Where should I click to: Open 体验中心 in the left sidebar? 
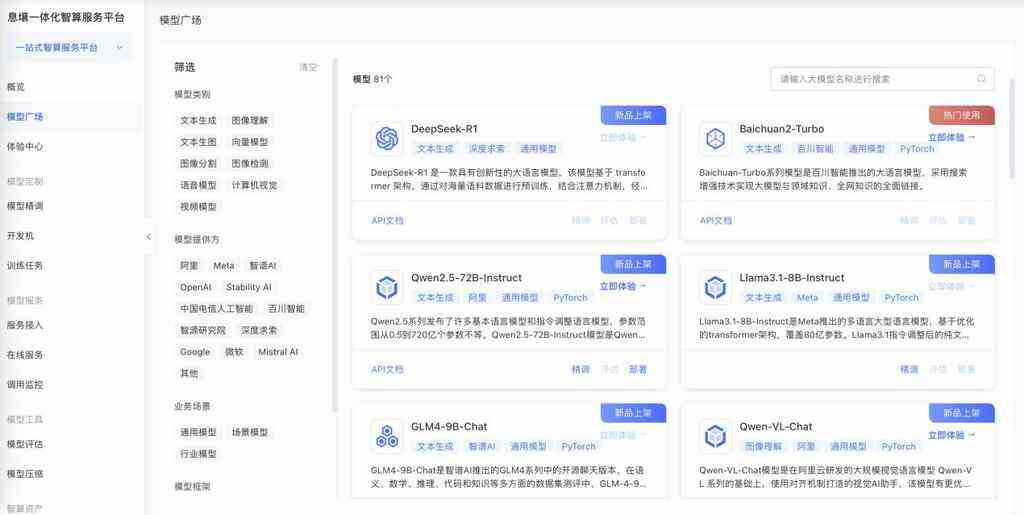point(25,147)
